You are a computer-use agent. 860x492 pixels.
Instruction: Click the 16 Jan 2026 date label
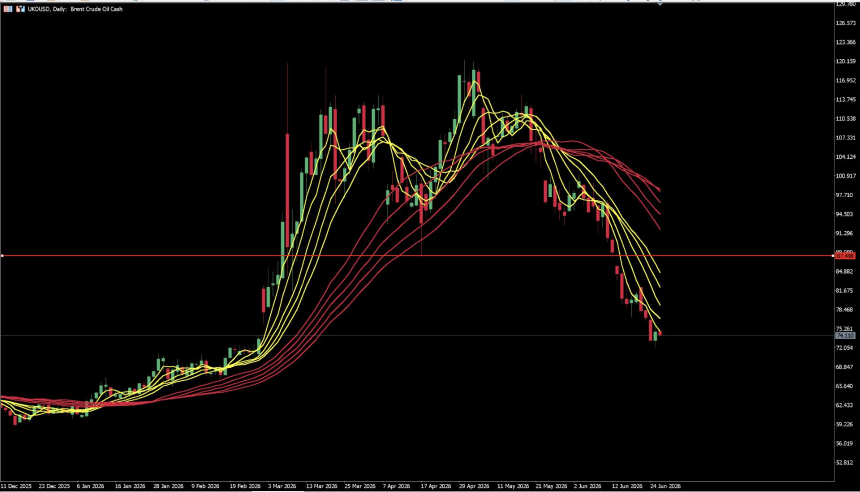[130, 487]
